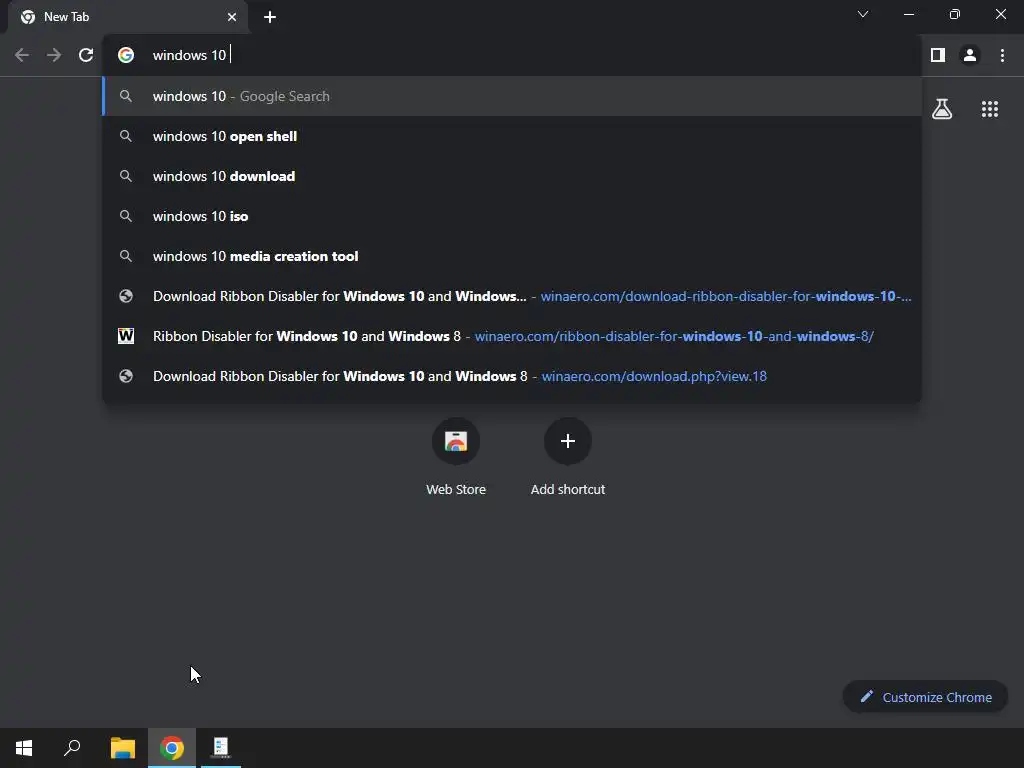Expand the tab search chevron
This screenshot has height=768, width=1024.
[863, 14]
